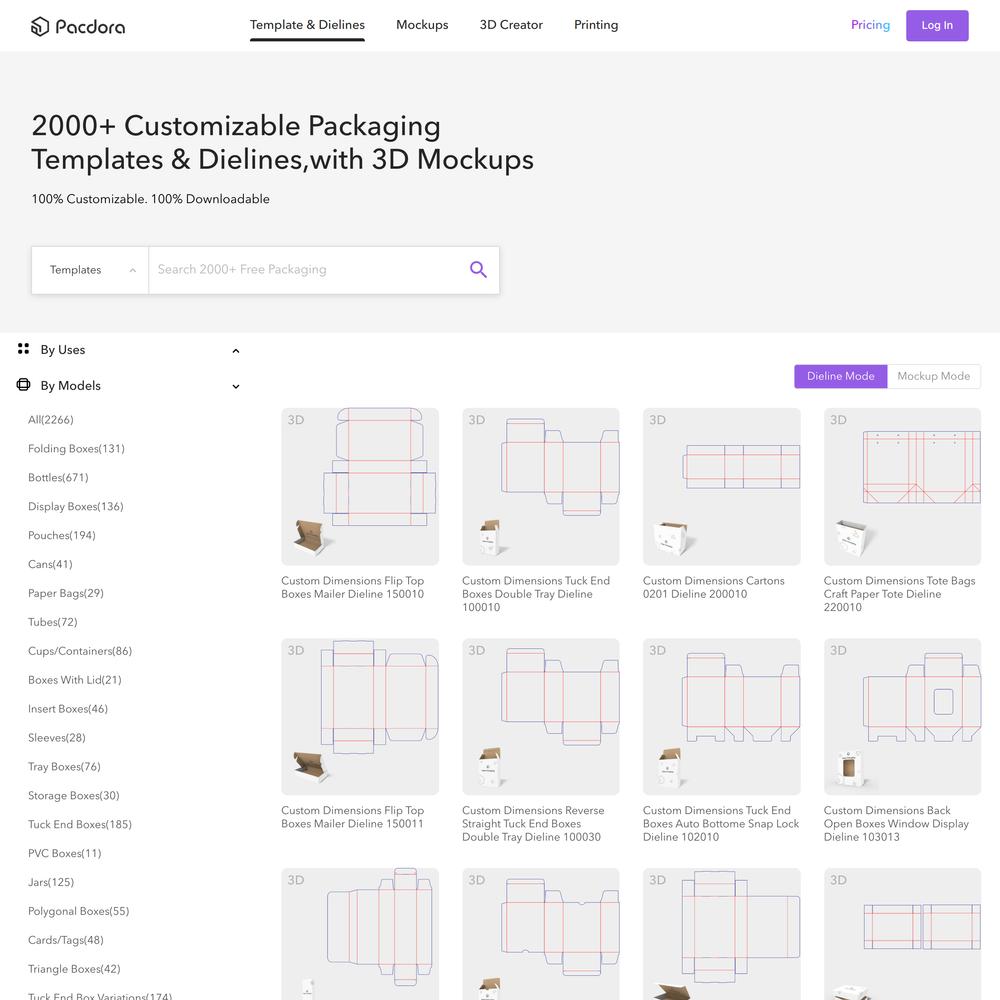Screen dimensions: 1000x1000
Task: Click 3D mockup preview of Tote Bags card
Action: pos(851,537)
